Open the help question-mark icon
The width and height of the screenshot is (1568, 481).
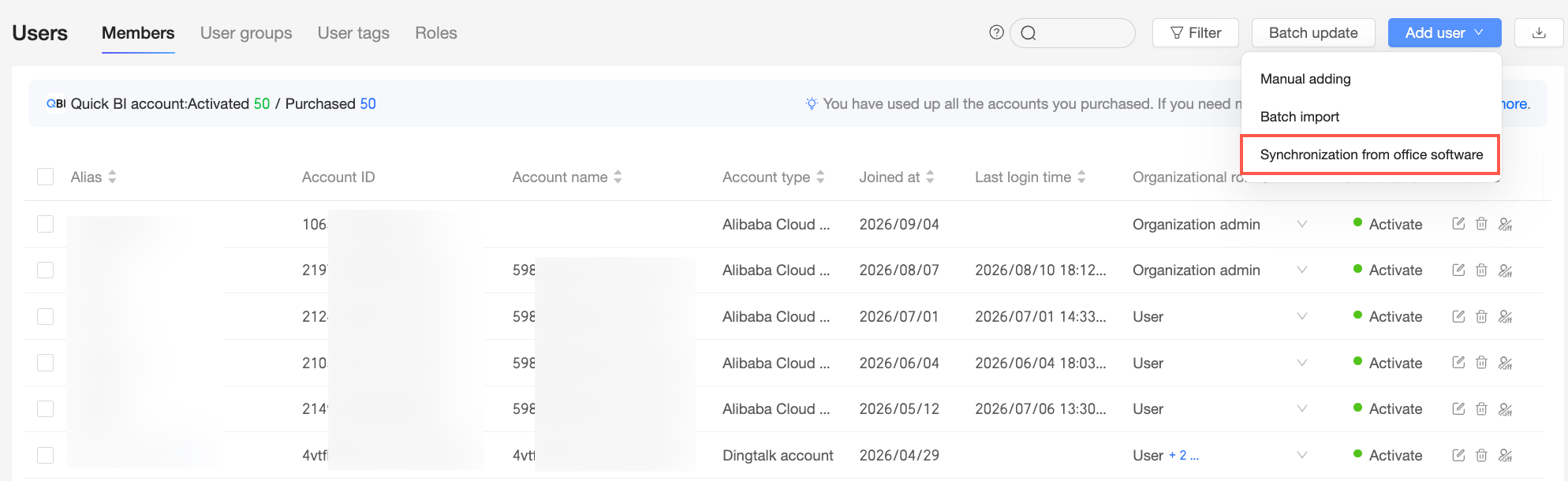click(x=996, y=32)
